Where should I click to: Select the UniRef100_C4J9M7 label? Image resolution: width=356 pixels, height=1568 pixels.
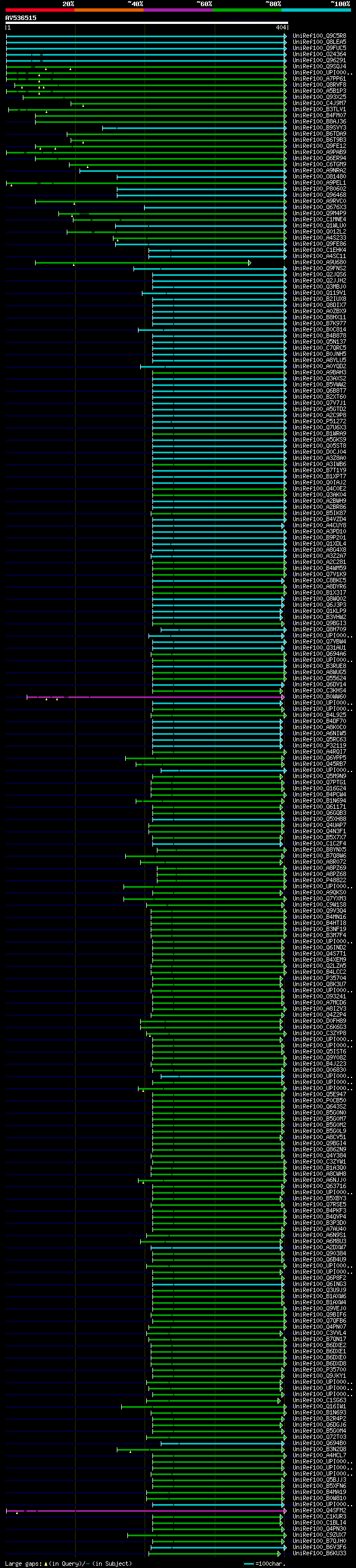tap(319, 103)
